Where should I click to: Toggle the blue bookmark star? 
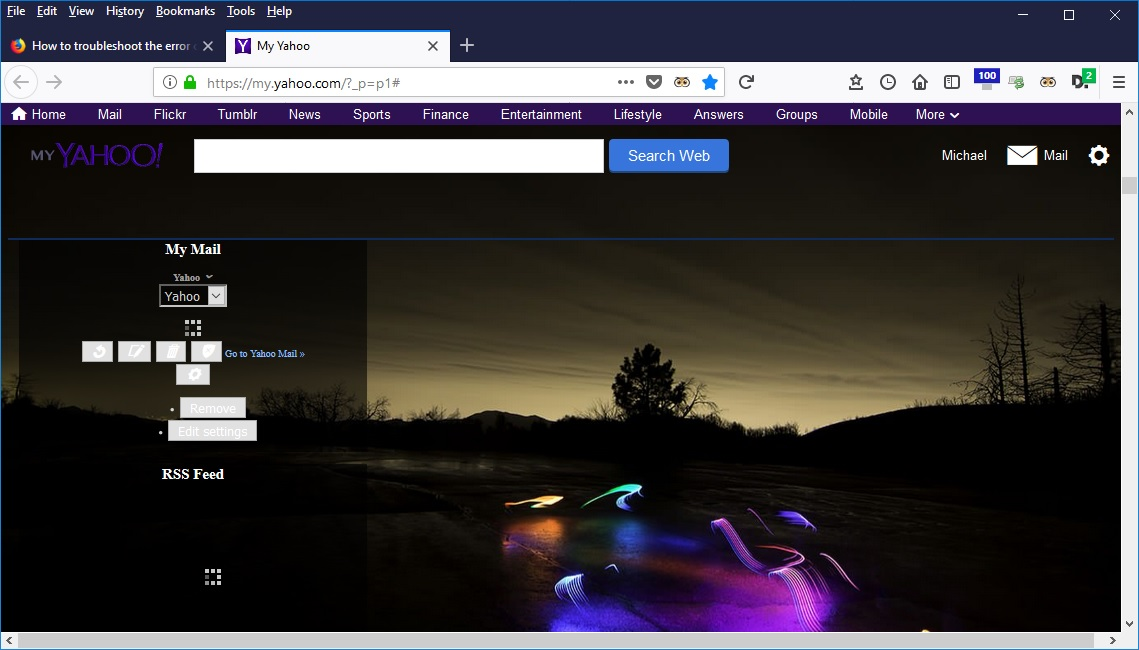pyautogui.click(x=709, y=82)
